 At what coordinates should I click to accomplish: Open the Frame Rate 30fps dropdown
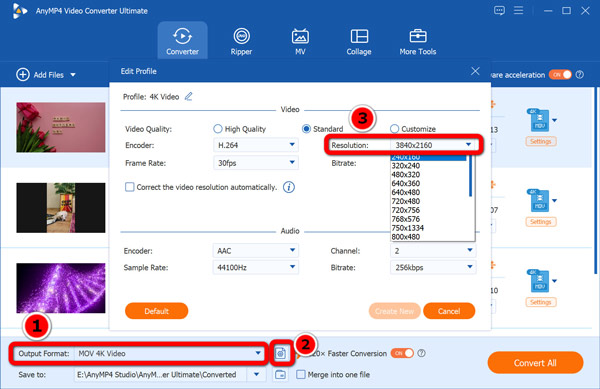(x=256, y=163)
